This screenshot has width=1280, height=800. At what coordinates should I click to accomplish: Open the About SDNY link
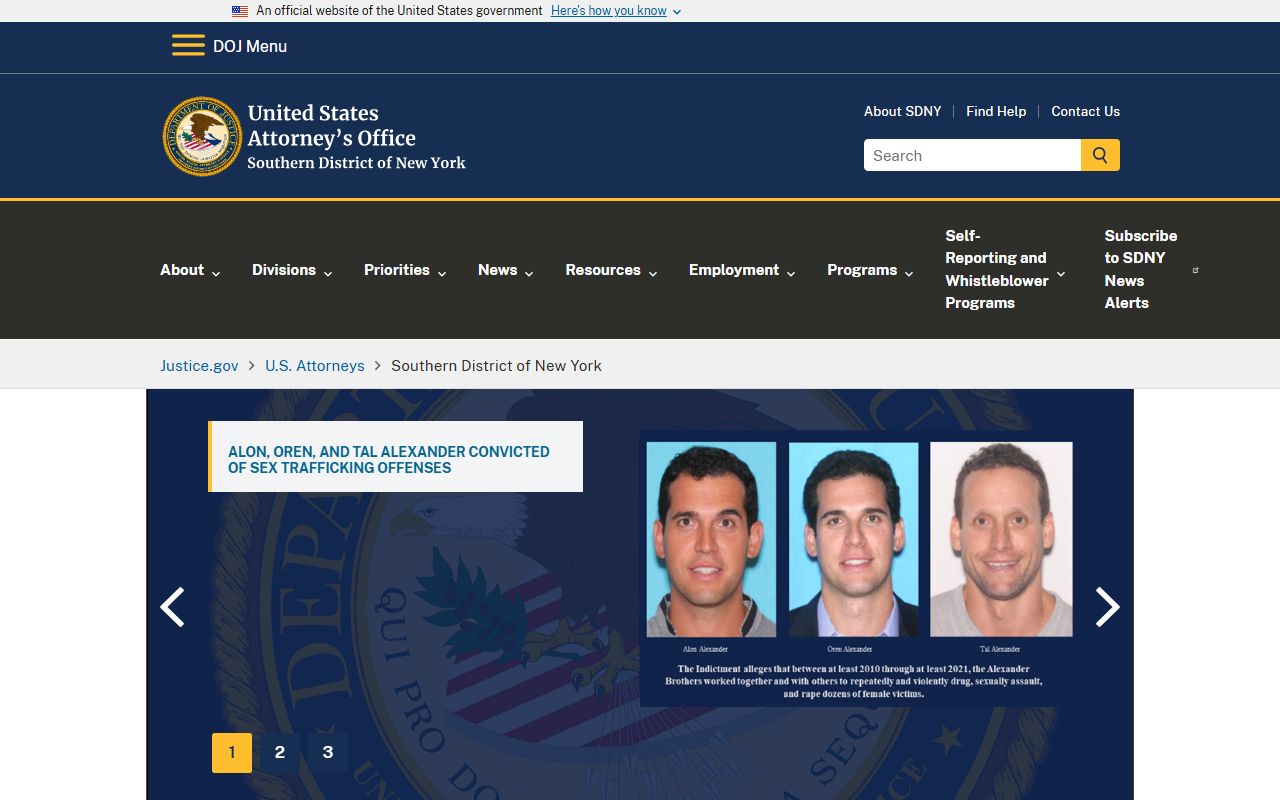[x=903, y=111]
